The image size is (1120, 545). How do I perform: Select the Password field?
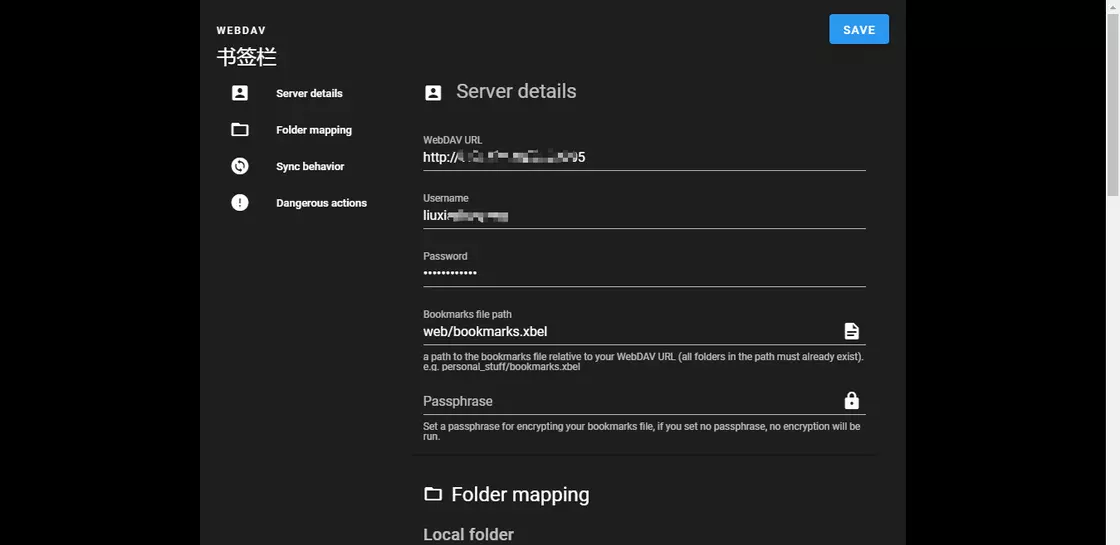644,273
